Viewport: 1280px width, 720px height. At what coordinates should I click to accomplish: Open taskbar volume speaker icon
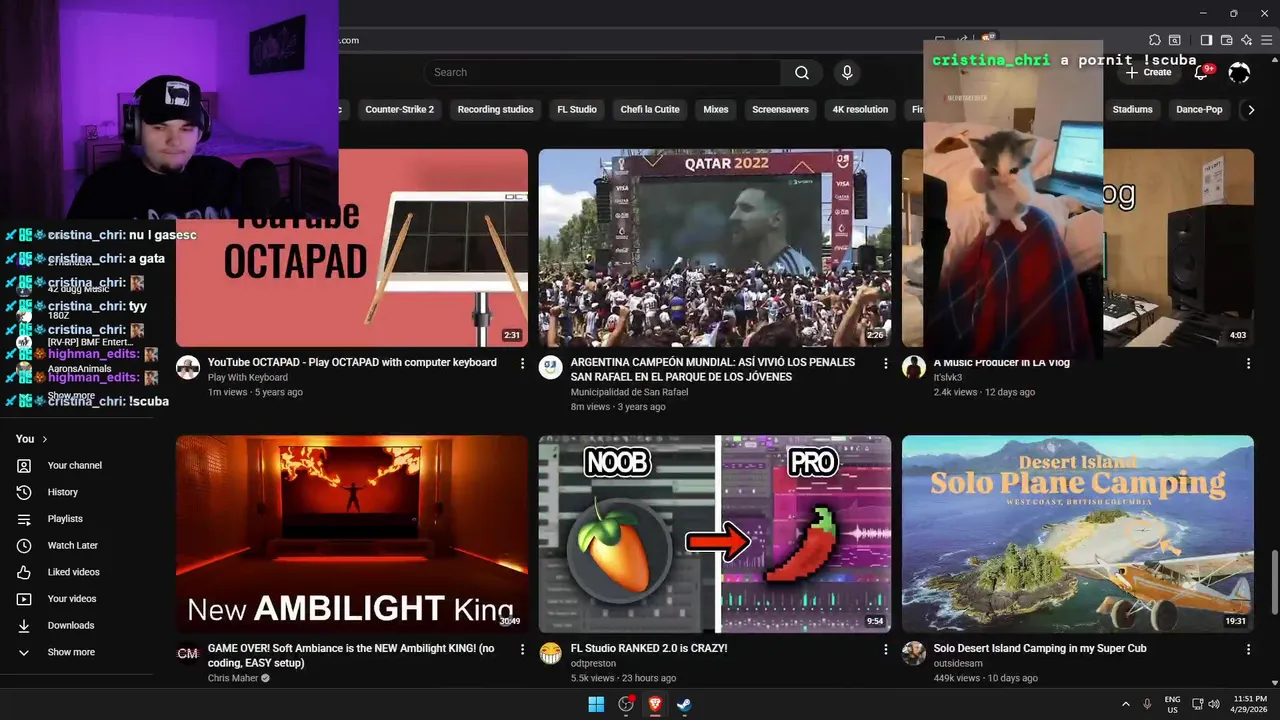pyautogui.click(x=1214, y=704)
